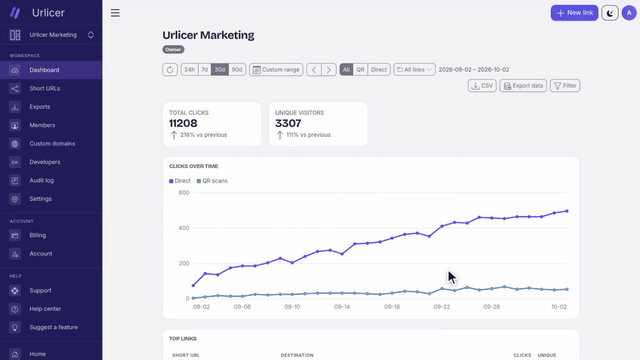
Task: Show All click sources
Action: [x=346, y=70]
